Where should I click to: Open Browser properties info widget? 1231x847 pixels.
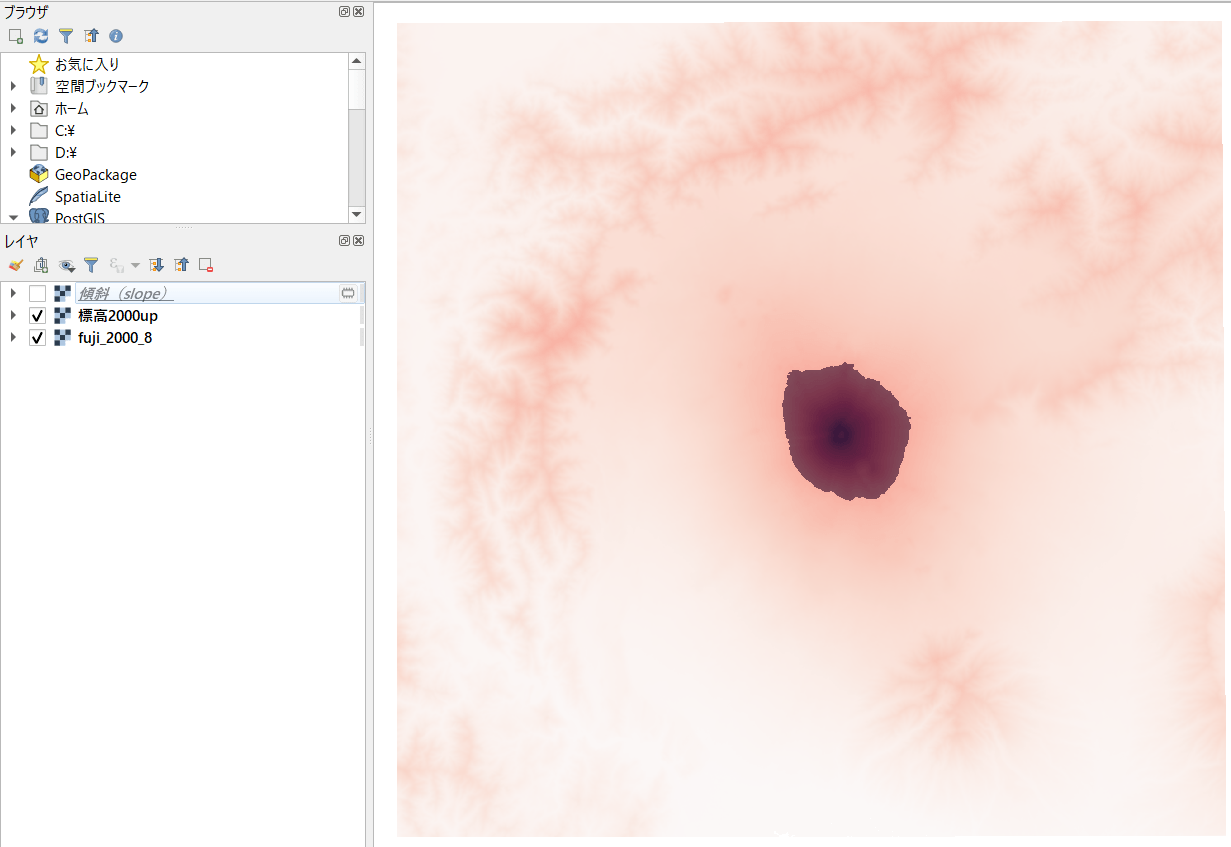pos(116,36)
